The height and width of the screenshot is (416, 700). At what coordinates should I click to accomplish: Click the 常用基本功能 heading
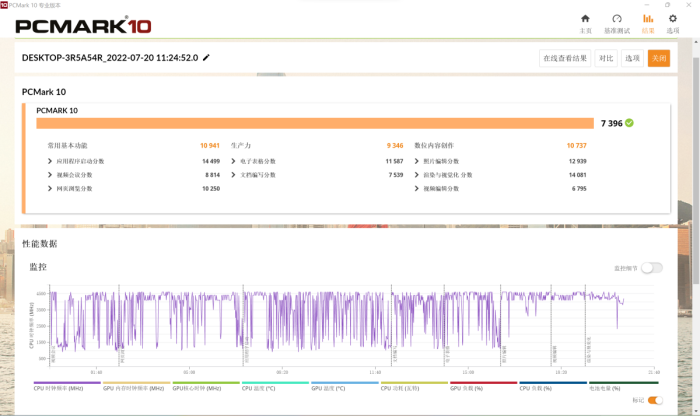[67, 146]
